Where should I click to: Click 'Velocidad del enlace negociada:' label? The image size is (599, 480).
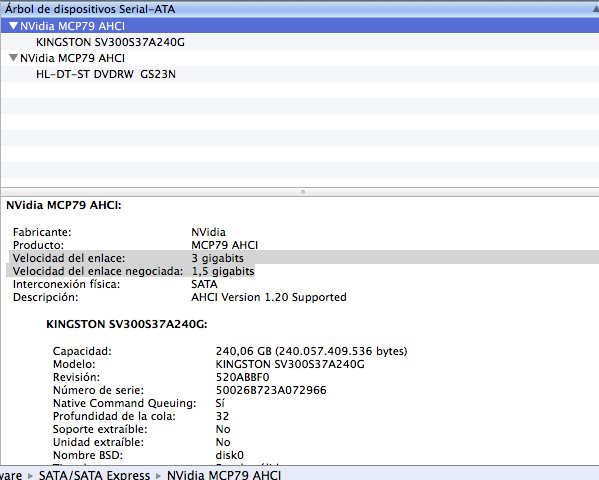tap(98, 271)
